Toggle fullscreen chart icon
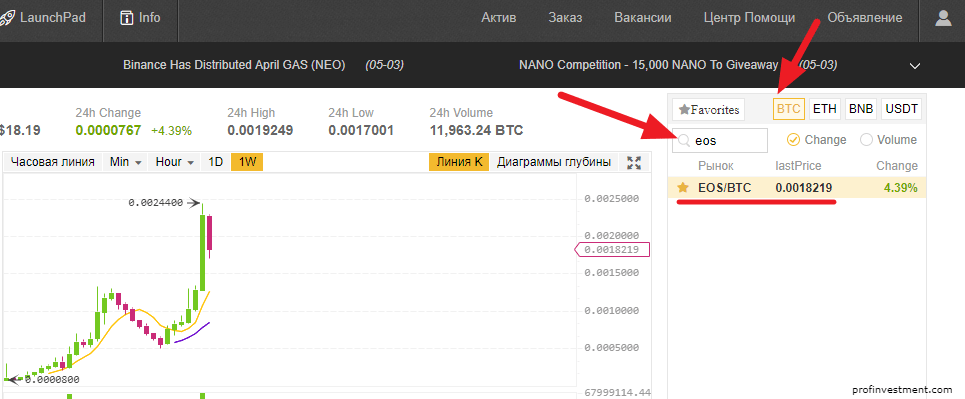This screenshot has height=399, width=965. click(634, 163)
